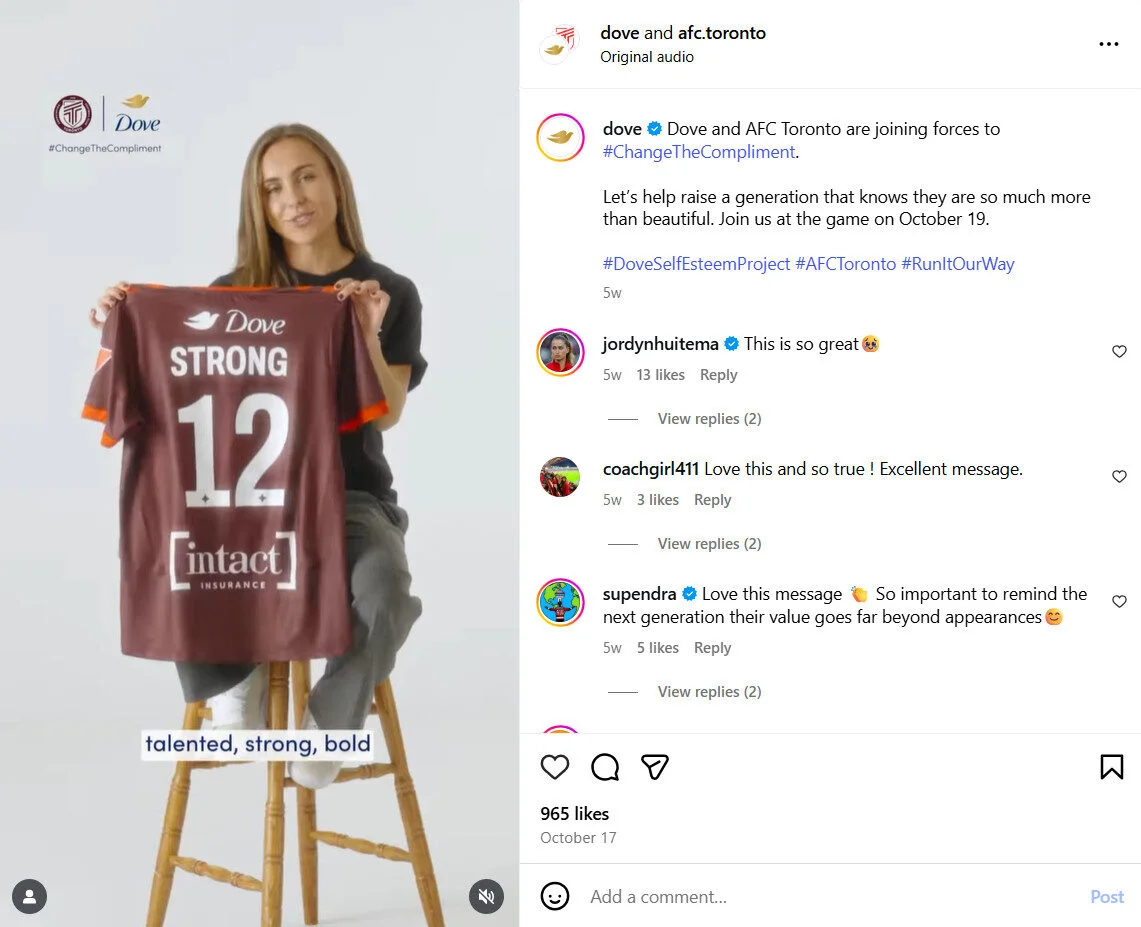Like supendra's comment with the heart
1141x927 pixels.
(1119, 601)
